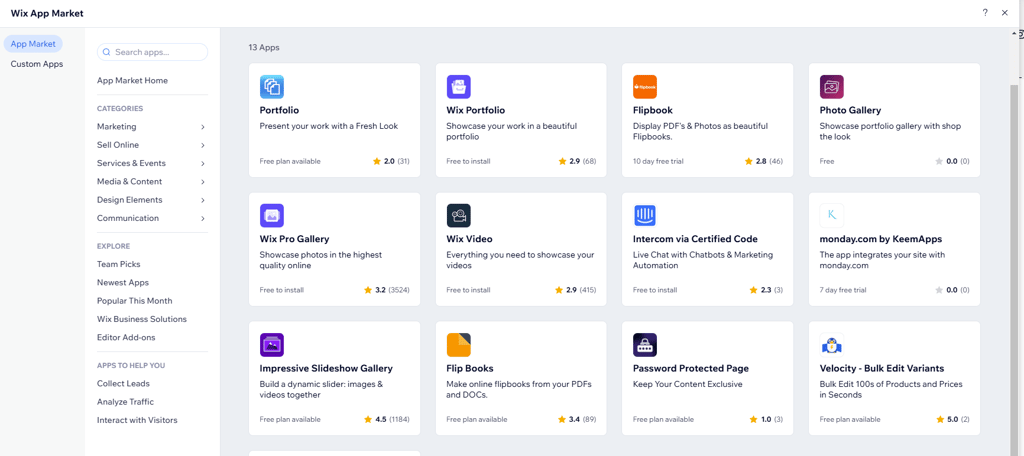Click 'Present your work with a Fresh Look'
This screenshot has width=1024, height=456.
pos(328,126)
